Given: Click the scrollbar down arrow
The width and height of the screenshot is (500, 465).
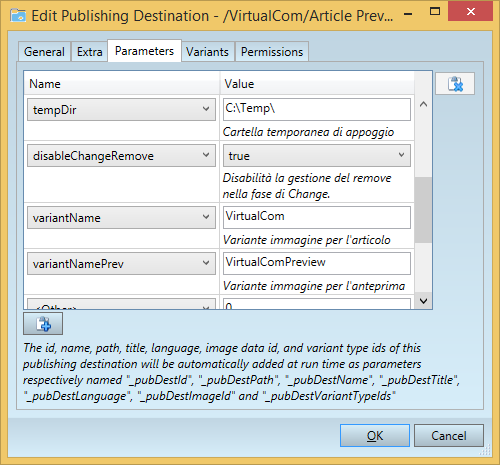Looking at the screenshot, I should click(423, 301).
